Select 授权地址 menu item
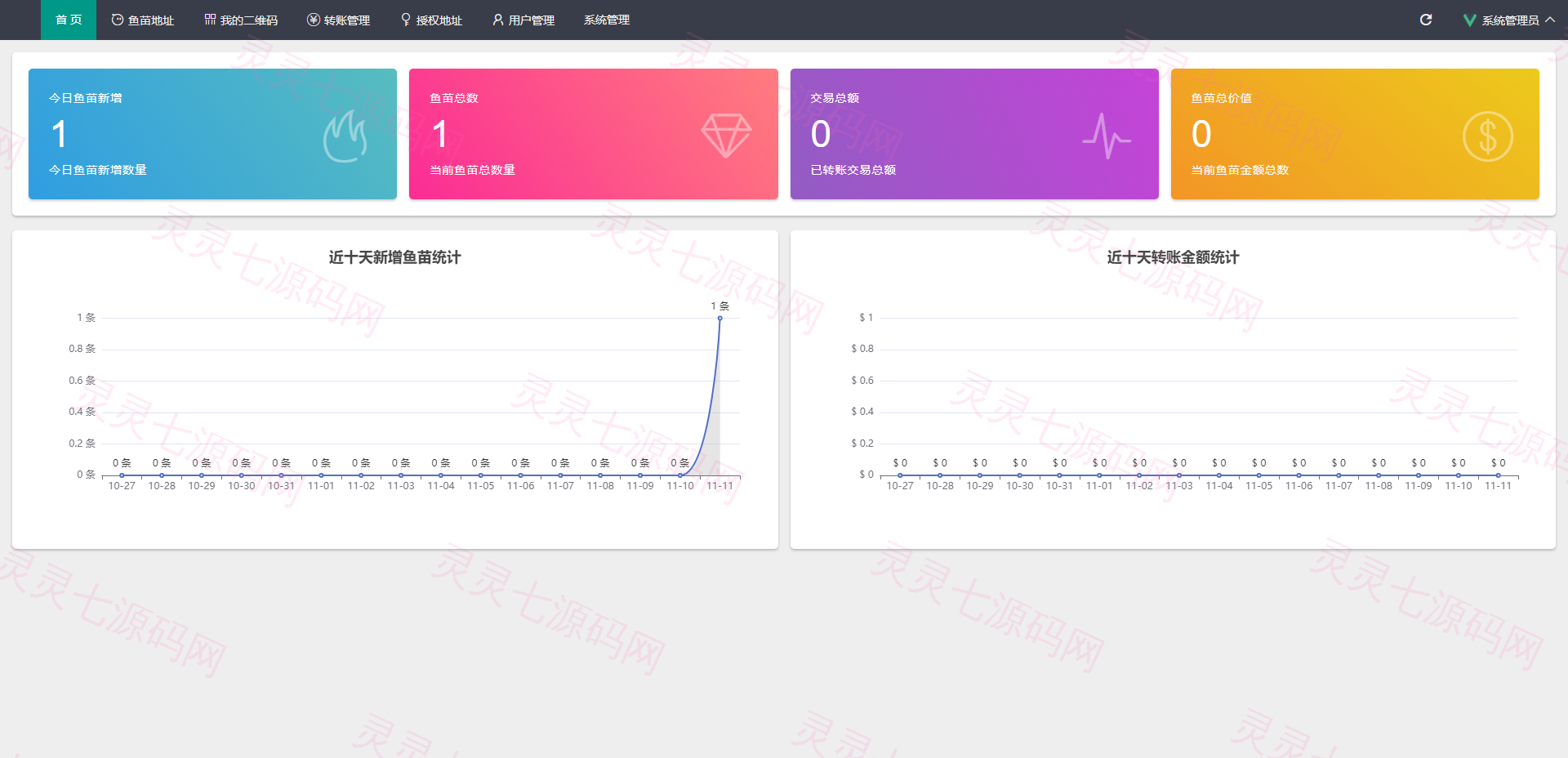The image size is (1568, 758). click(x=431, y=20)
